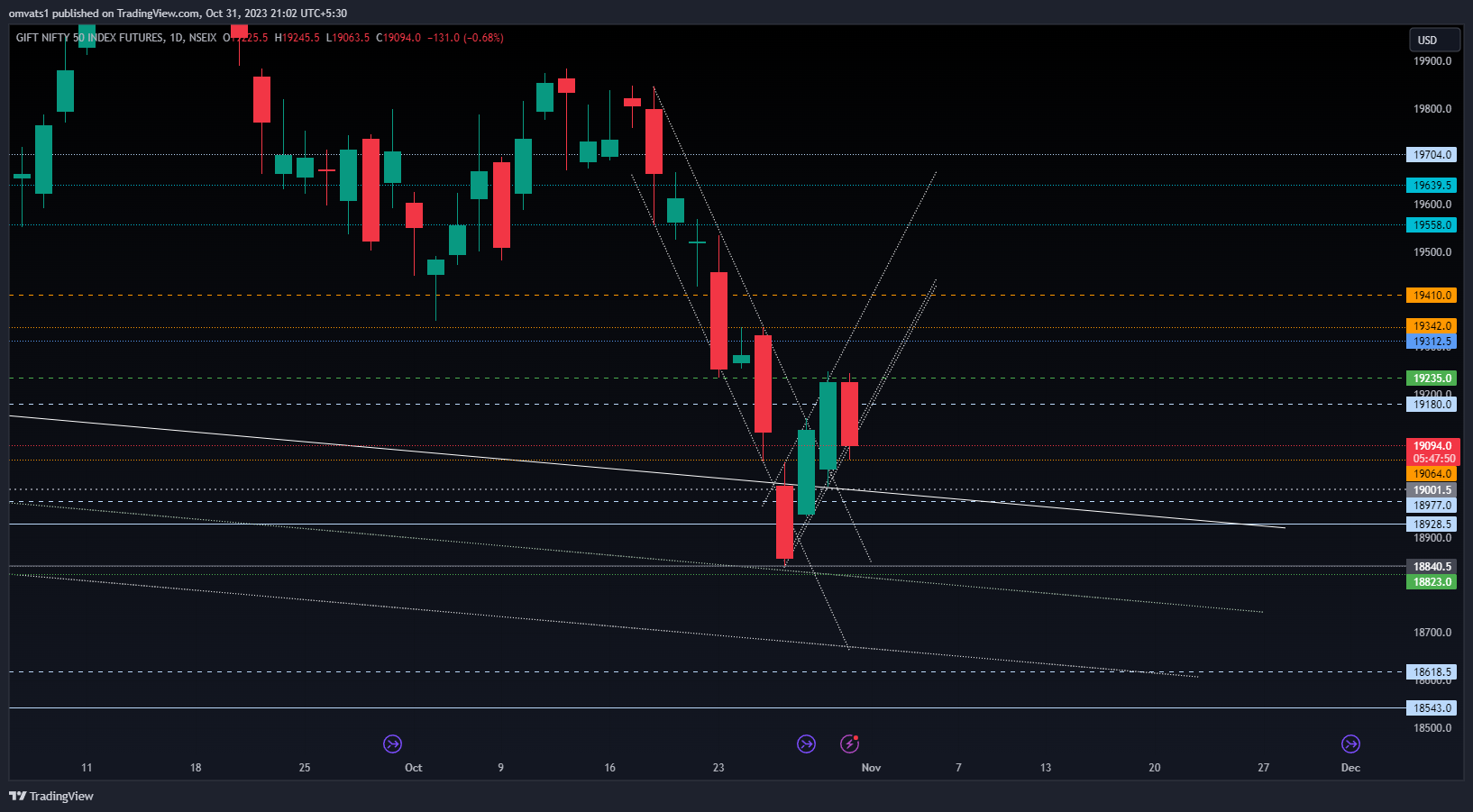
Task: Click the countdown timer 05:47:50
Action: pos(1433,459)
